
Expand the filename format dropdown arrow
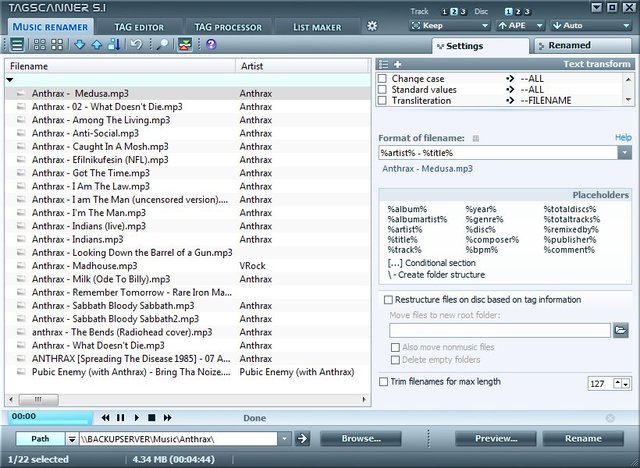(x=624, y=153)
